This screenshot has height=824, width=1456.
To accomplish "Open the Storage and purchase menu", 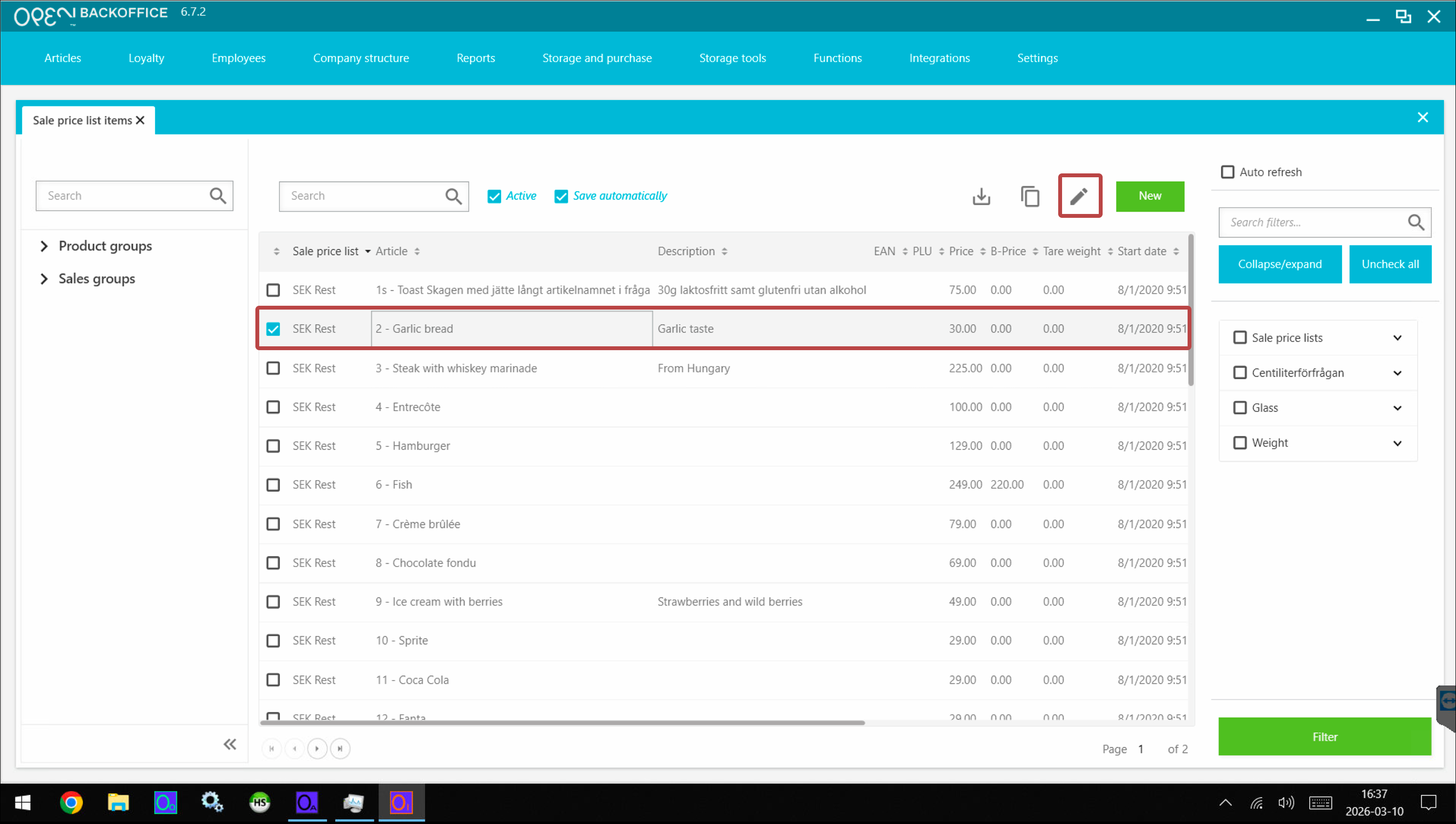I will 596,58.
